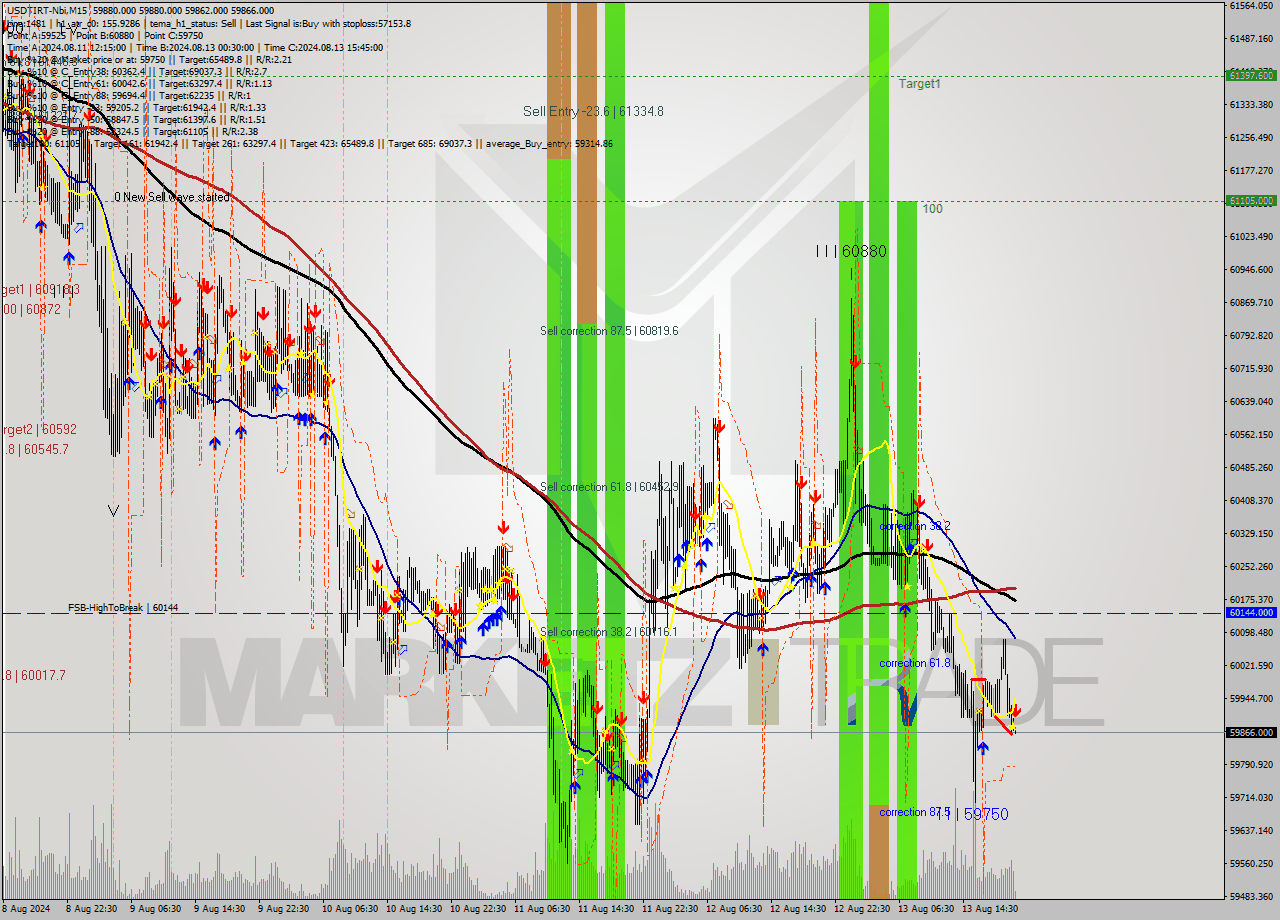Viewport: 1280px width, 920px height.
Task: Click the 60408.380 price axis value
Action: tap(1251, 500)
